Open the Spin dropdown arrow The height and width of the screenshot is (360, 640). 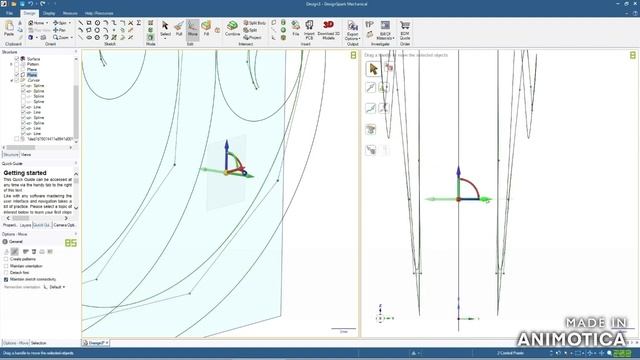click(x=69, y=23)
